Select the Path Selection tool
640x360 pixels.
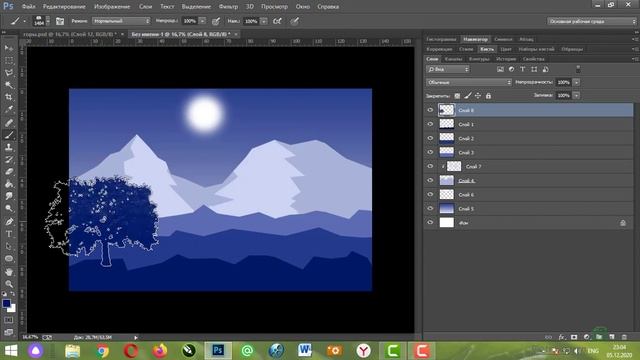9,246
